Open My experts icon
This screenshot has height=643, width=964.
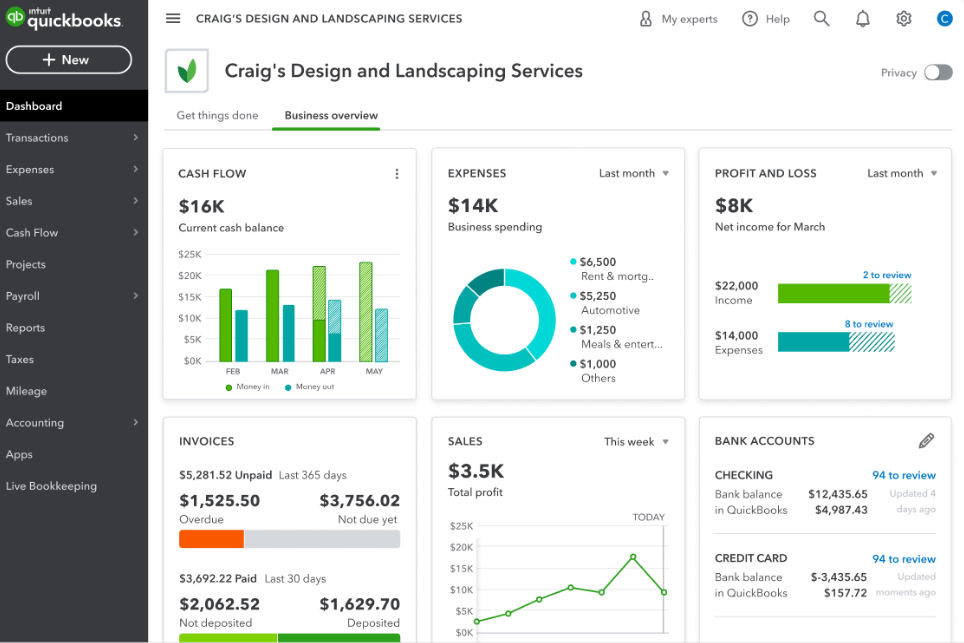646,19
